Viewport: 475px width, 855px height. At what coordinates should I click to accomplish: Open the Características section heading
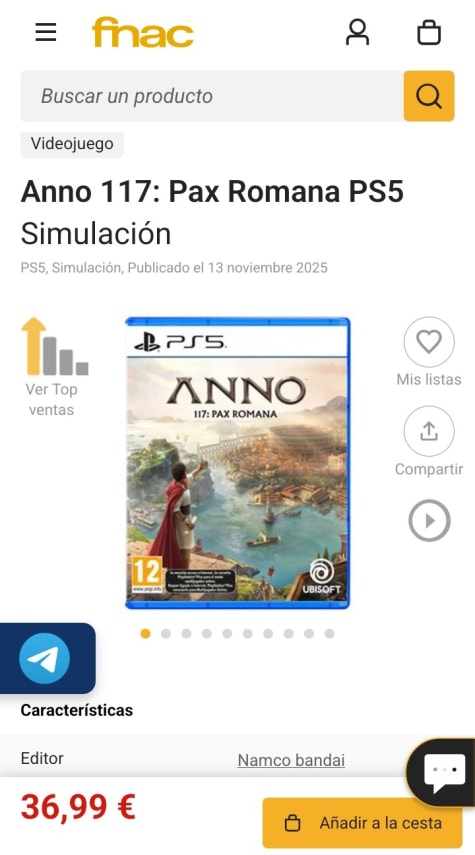[77, 710]
